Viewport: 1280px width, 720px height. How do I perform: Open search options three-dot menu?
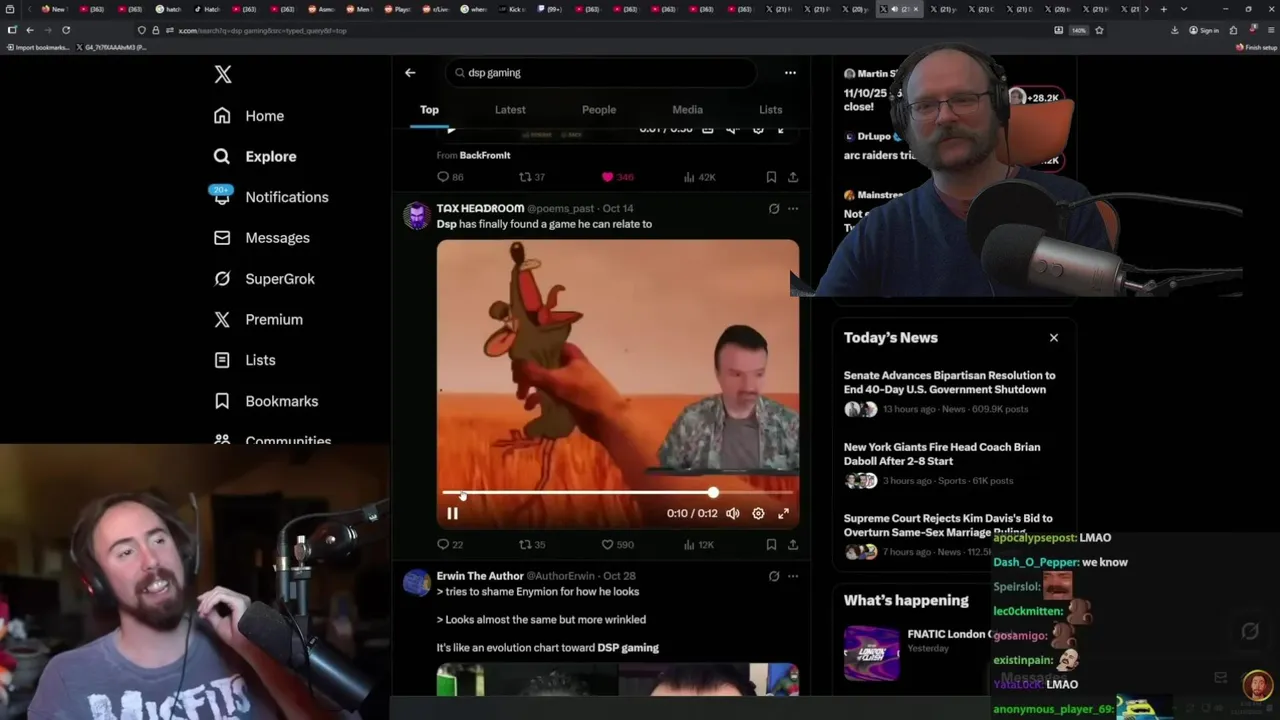[x=790, y=73]
